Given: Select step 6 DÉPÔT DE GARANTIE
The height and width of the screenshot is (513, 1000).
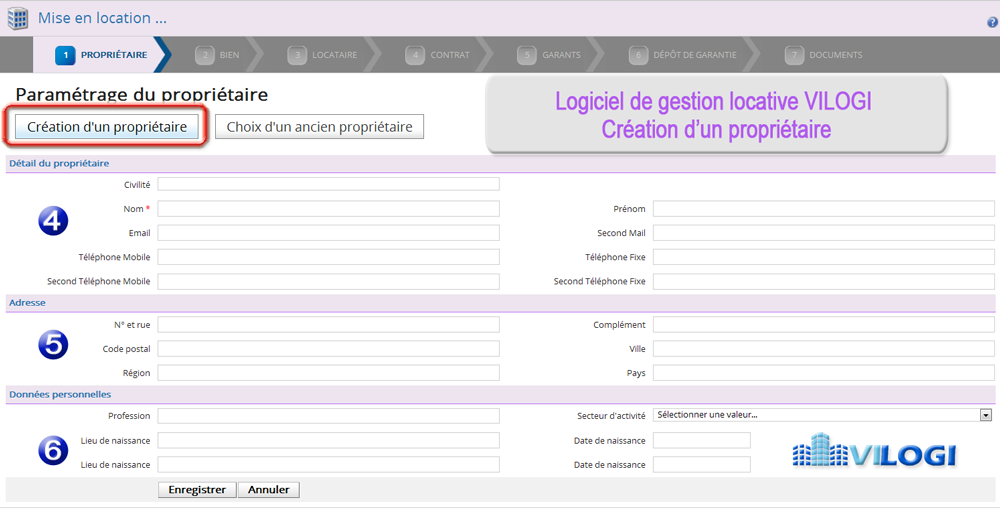Looking at the screenshot, I should pos(682,55).
